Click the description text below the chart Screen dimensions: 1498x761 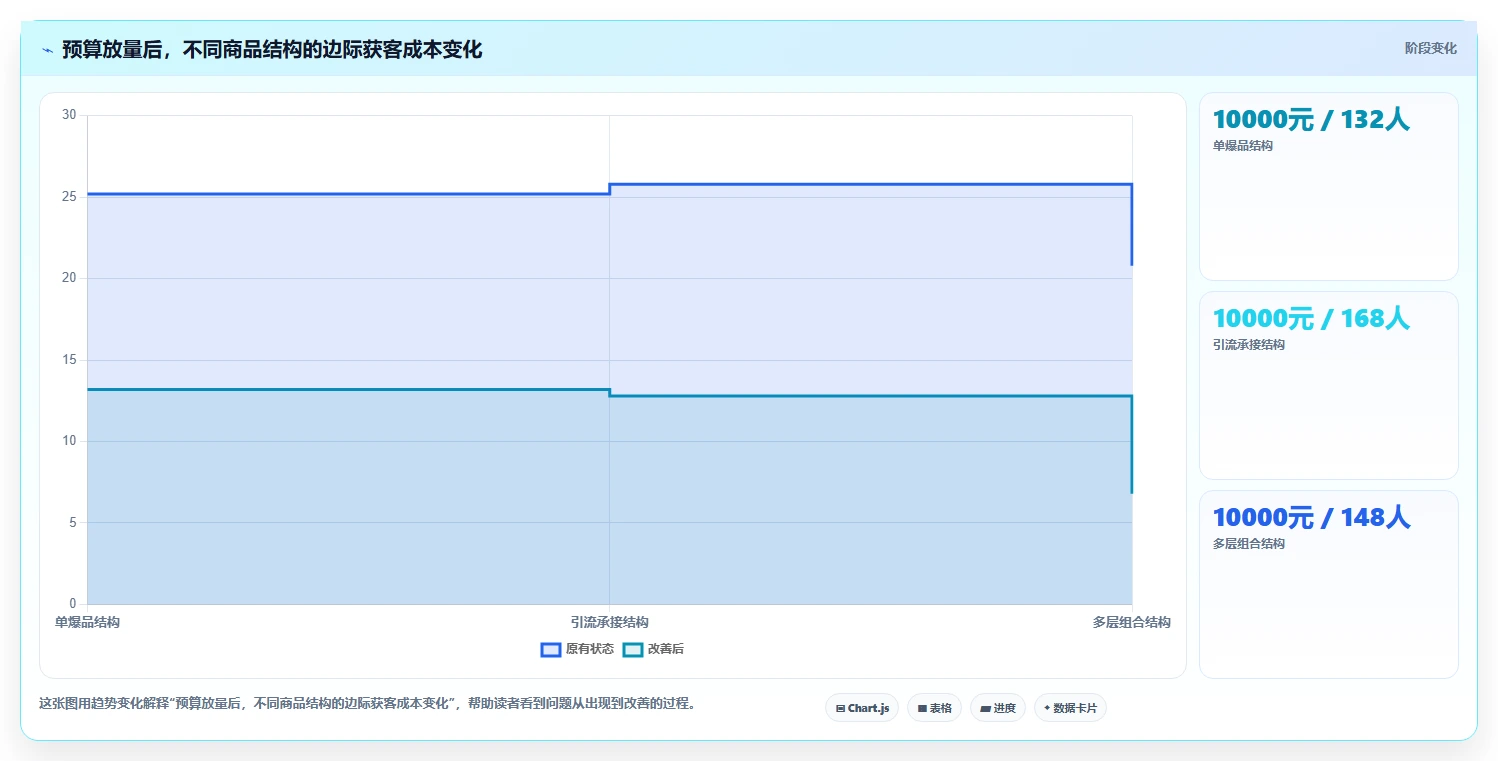coord(367,703)
